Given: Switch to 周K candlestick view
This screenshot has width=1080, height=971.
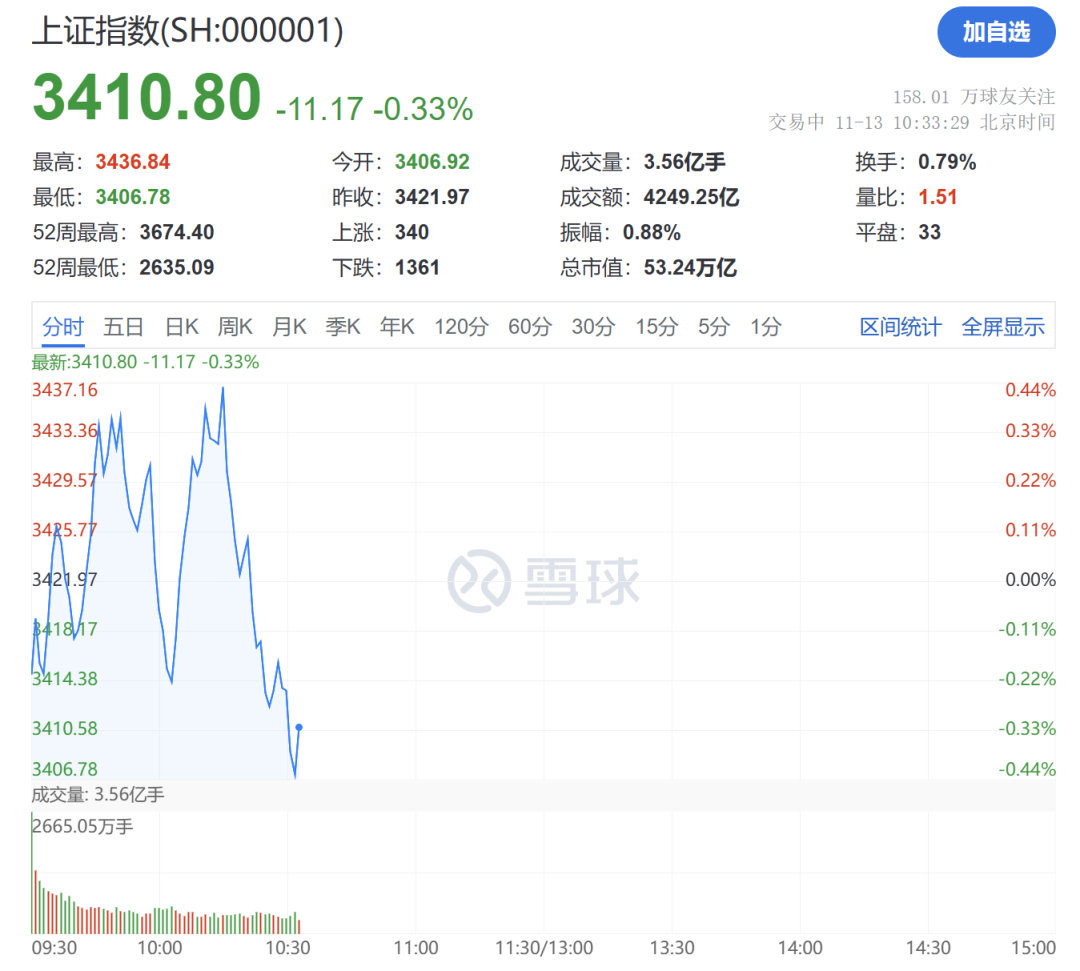Looking at the screenshot, I should pyautogui.click(x=235, y=327).
